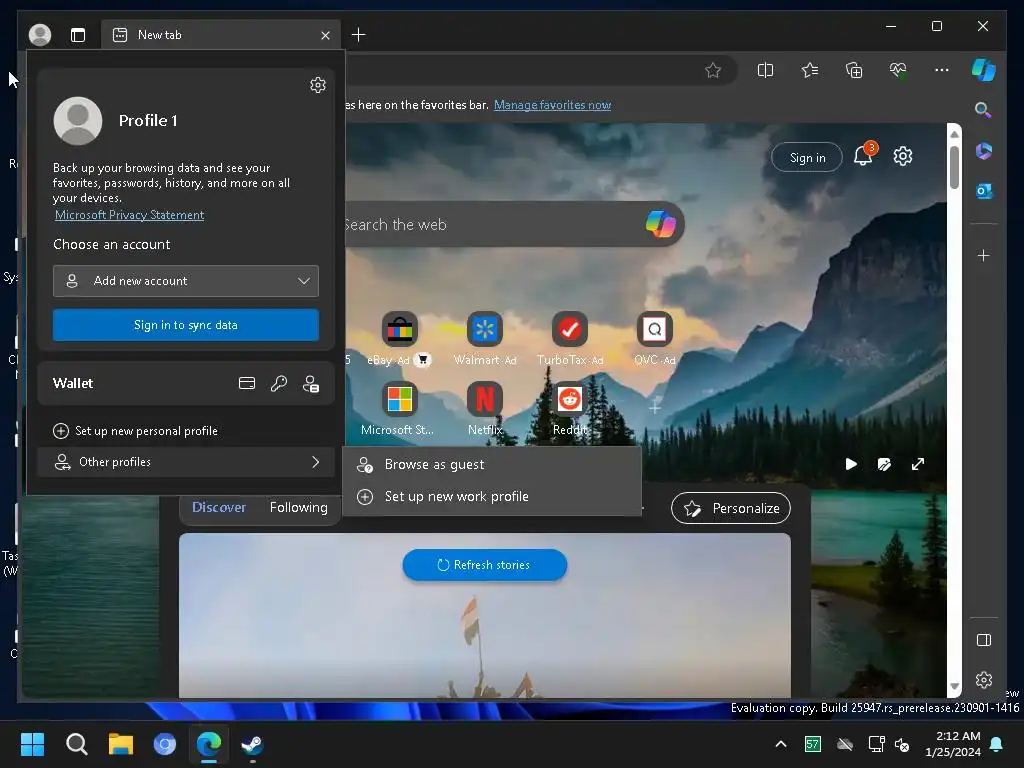Open profile settings gear in flyout
Screen dimensions: 1024x768
click(318, 85)
